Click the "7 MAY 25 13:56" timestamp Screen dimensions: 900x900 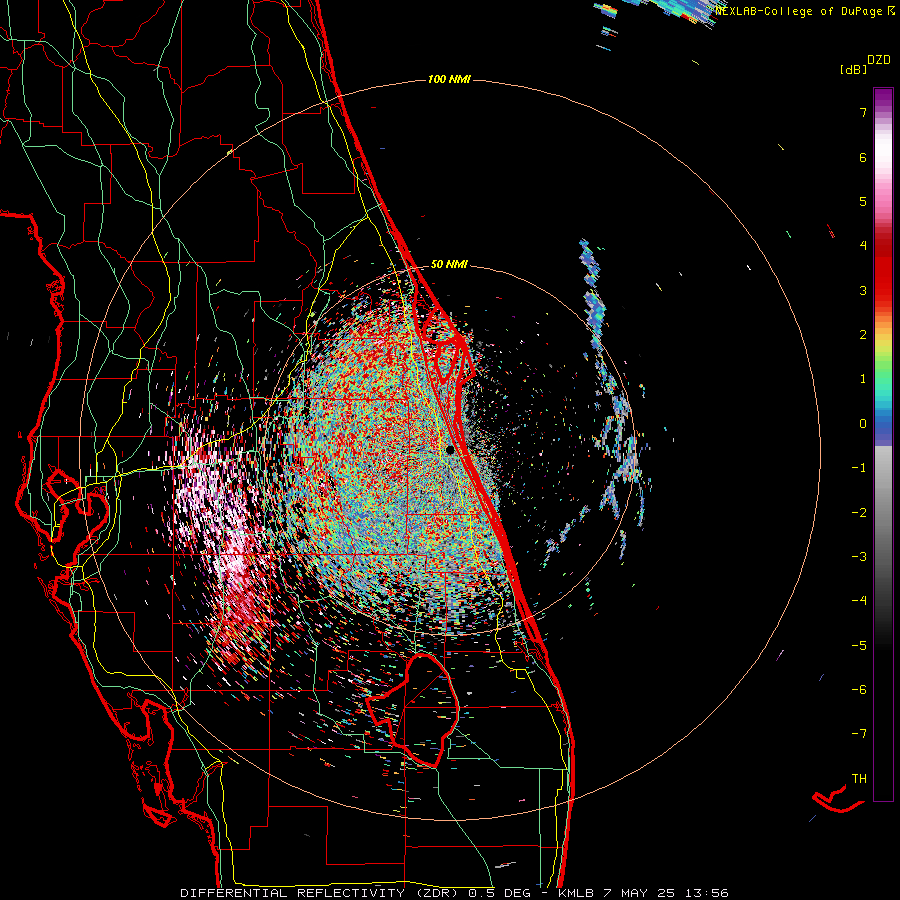pos(666,893)
